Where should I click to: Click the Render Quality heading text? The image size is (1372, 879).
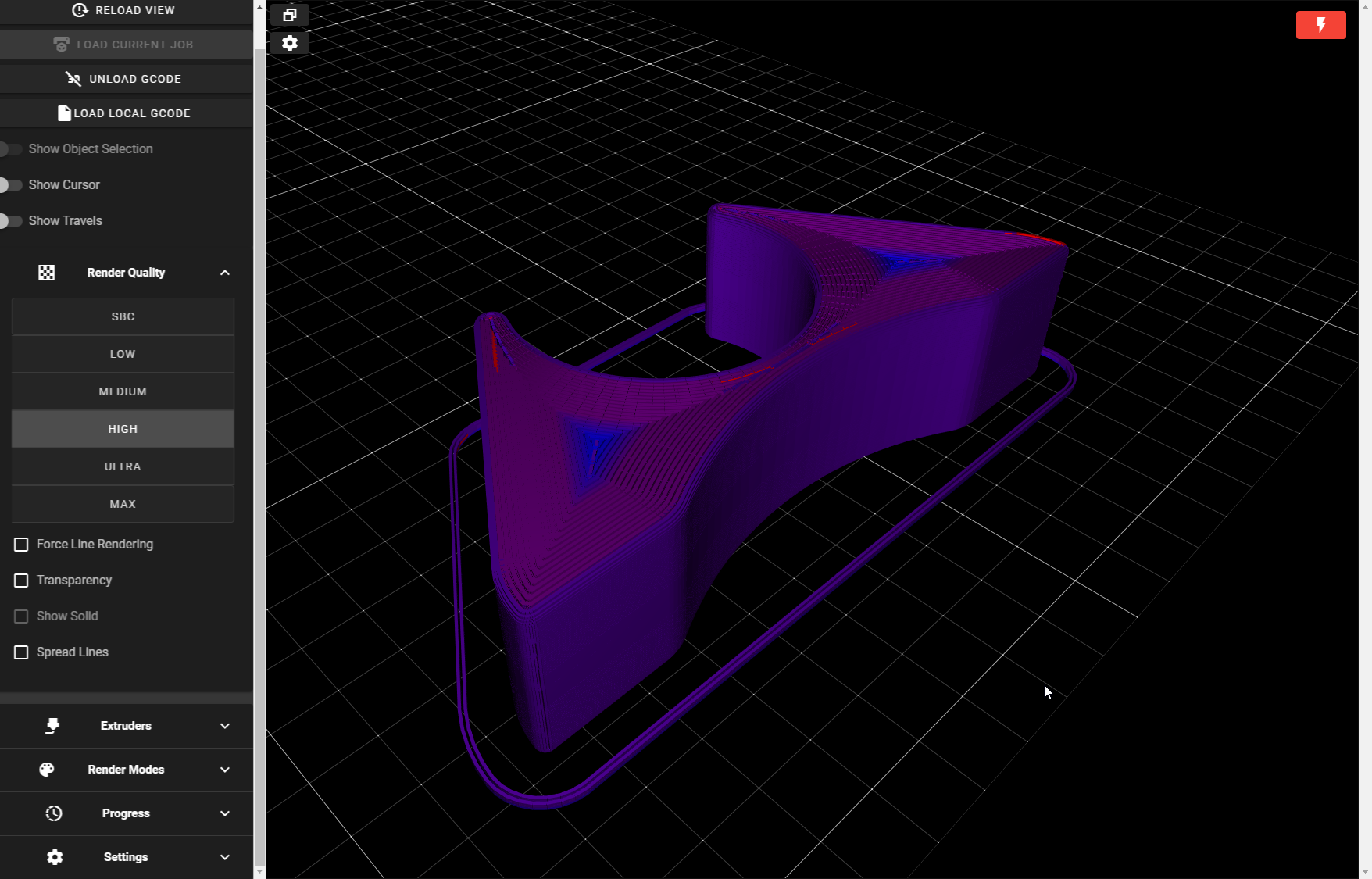[126, 273]
